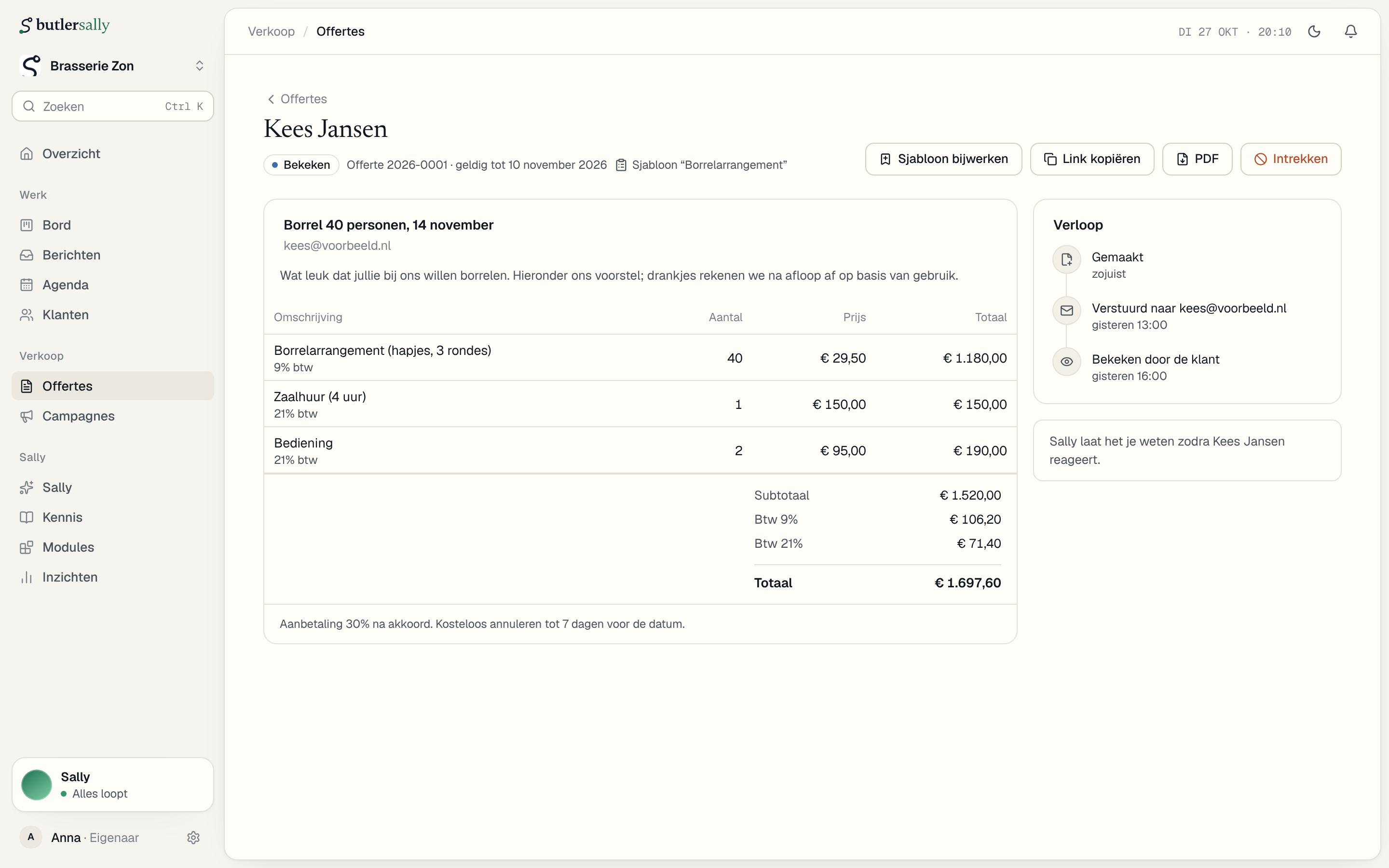Open the Bord board view

tap(112, 225)
